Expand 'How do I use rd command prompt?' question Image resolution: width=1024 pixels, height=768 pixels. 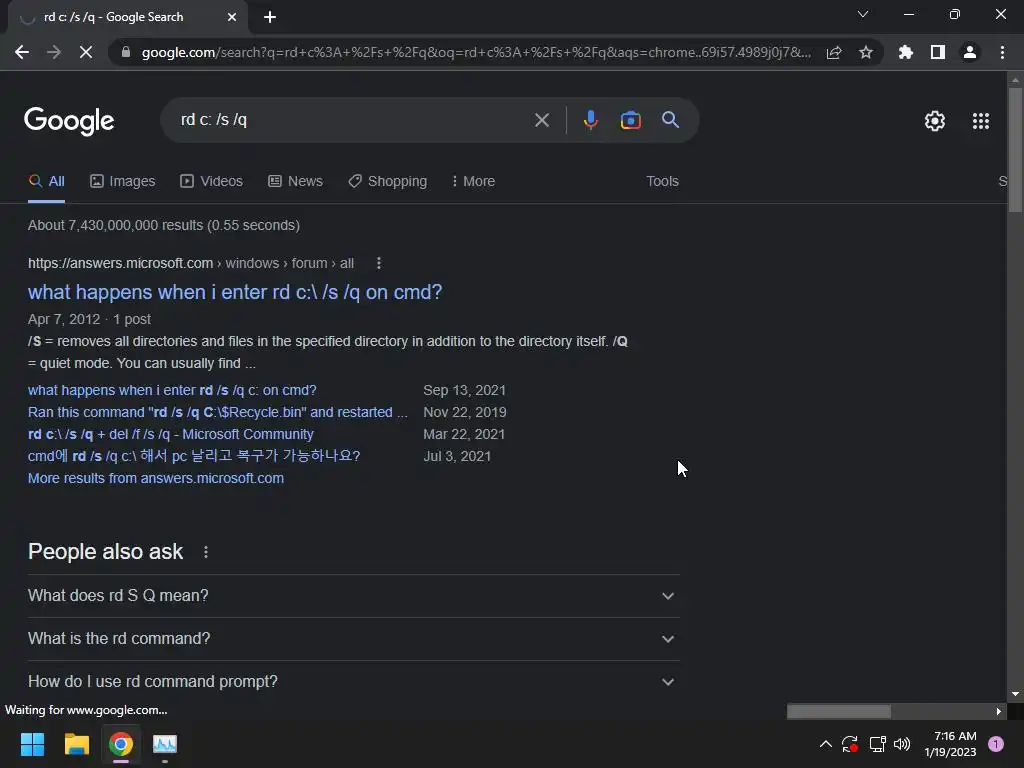pyautogui.click(x=353, y=682)
